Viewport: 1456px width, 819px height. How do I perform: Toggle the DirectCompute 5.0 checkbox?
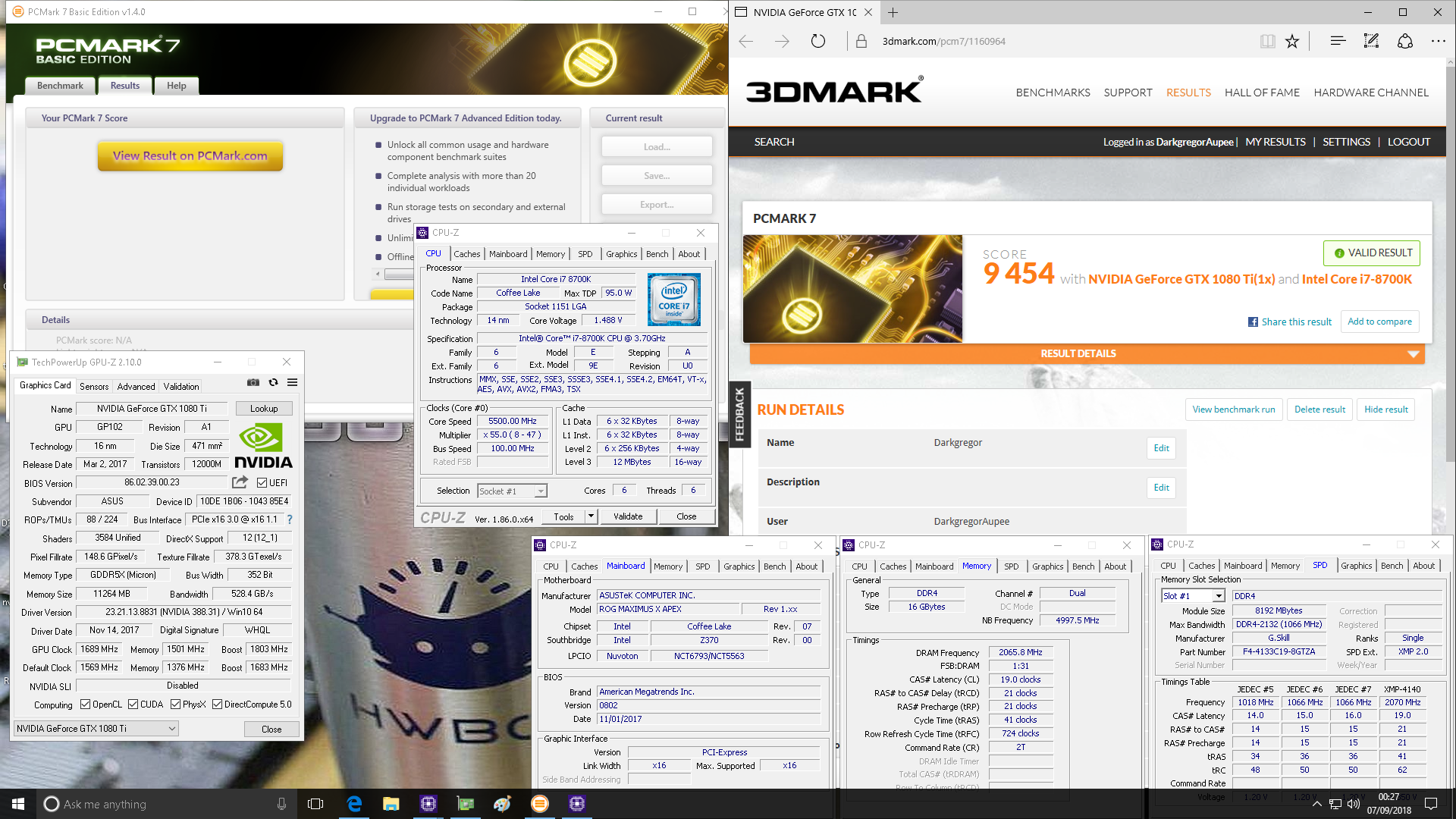click(x=217, y=704)
